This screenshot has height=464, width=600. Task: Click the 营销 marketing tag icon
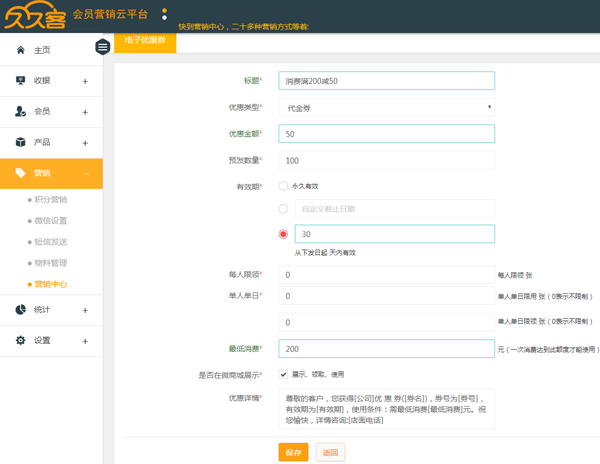click(x=20, y=174)
